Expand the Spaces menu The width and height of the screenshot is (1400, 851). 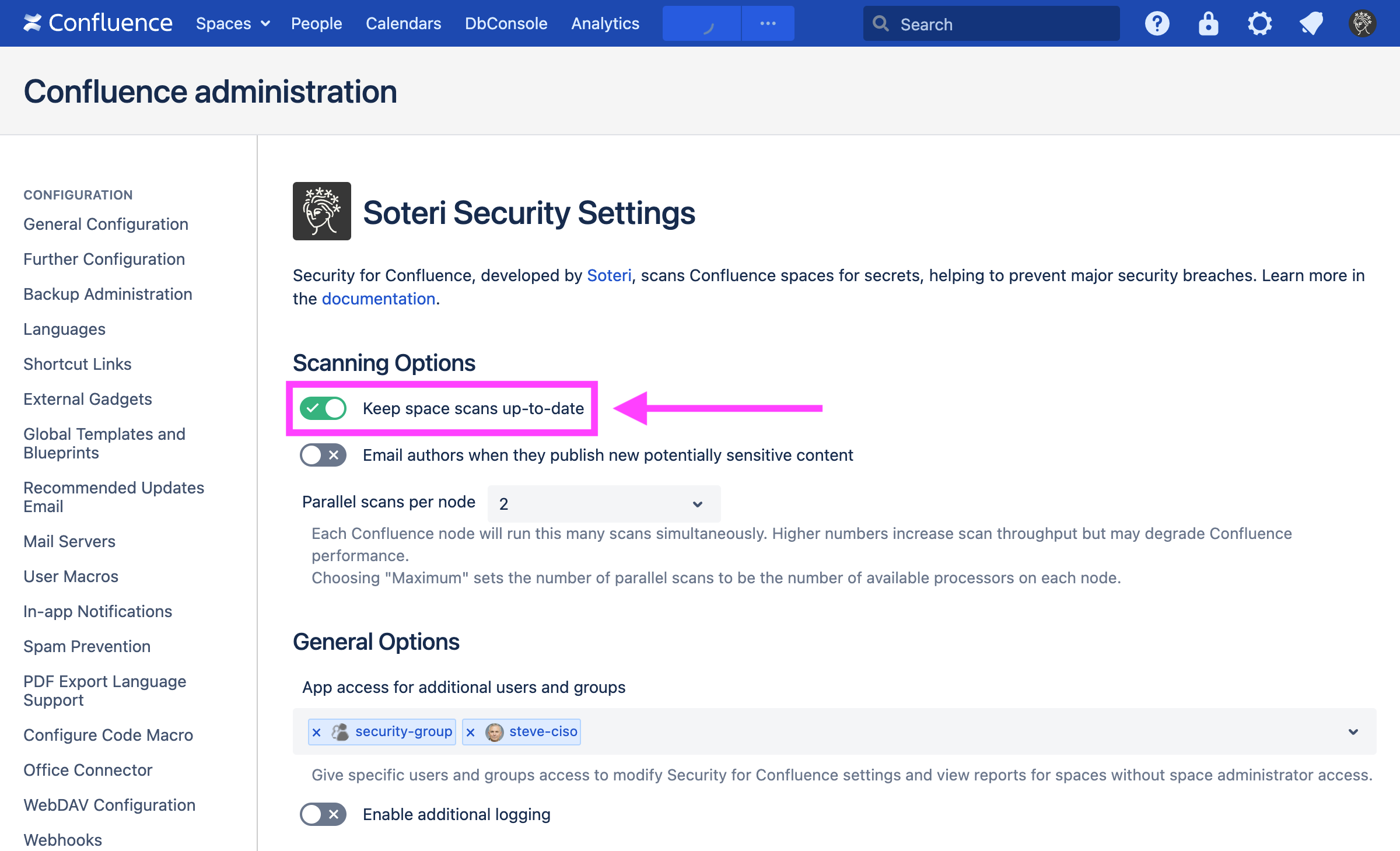(x=232, y=23)
